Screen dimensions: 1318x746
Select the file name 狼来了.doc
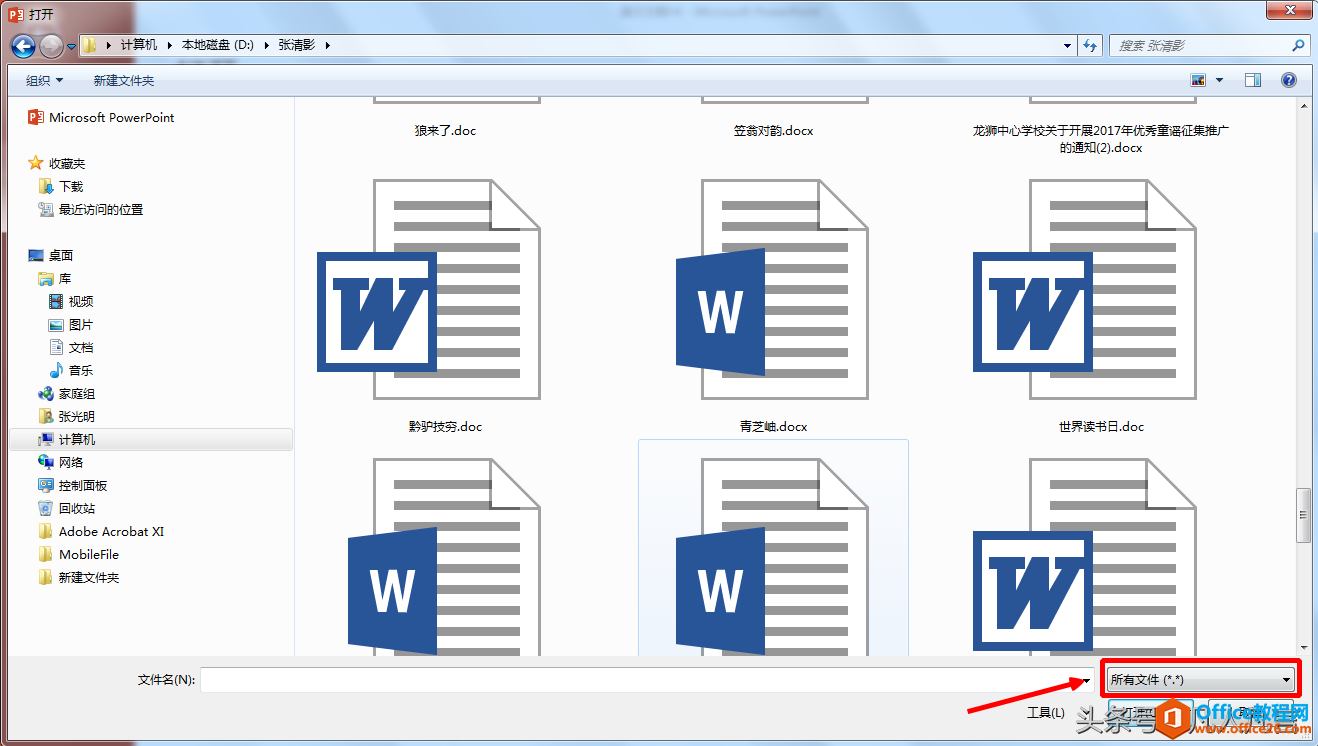pyautogui.click(x=445, y=130)
